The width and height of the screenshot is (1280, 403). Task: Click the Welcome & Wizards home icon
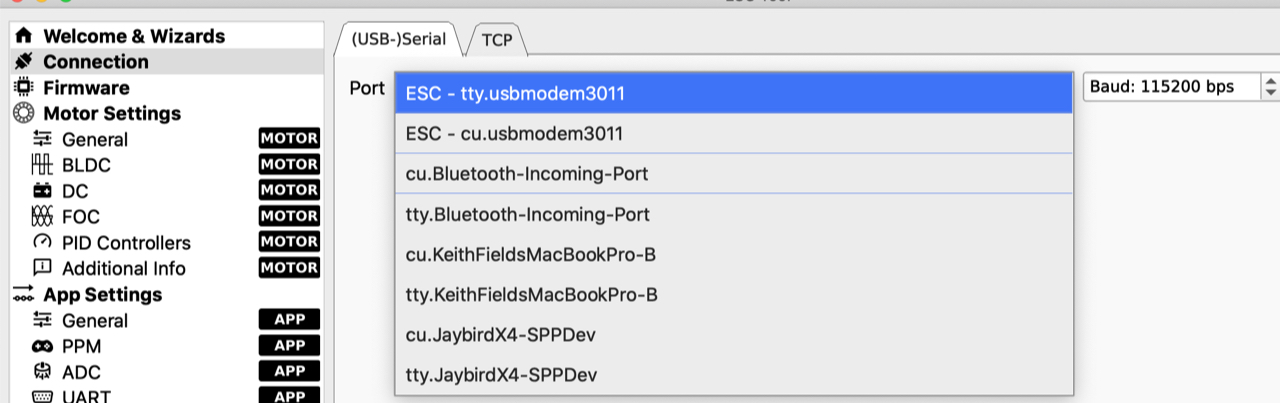click(x=23, y=36)
